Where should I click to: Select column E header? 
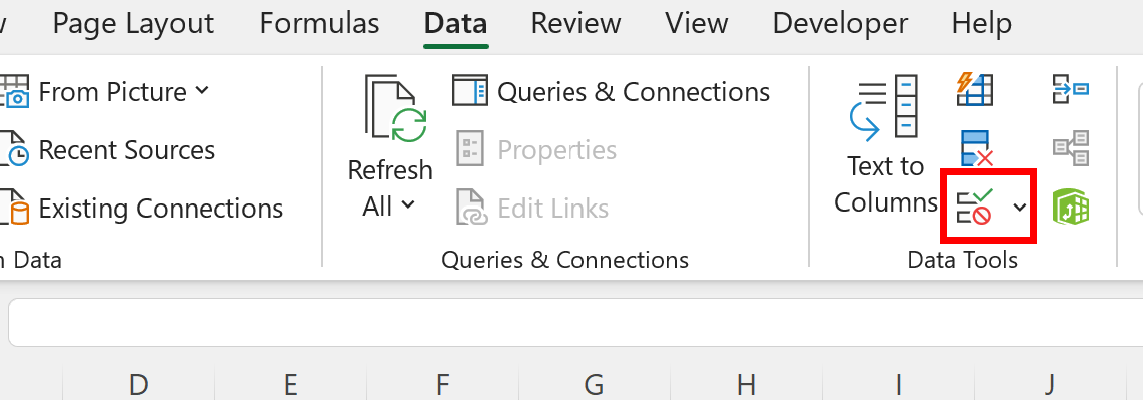point(290,384)
